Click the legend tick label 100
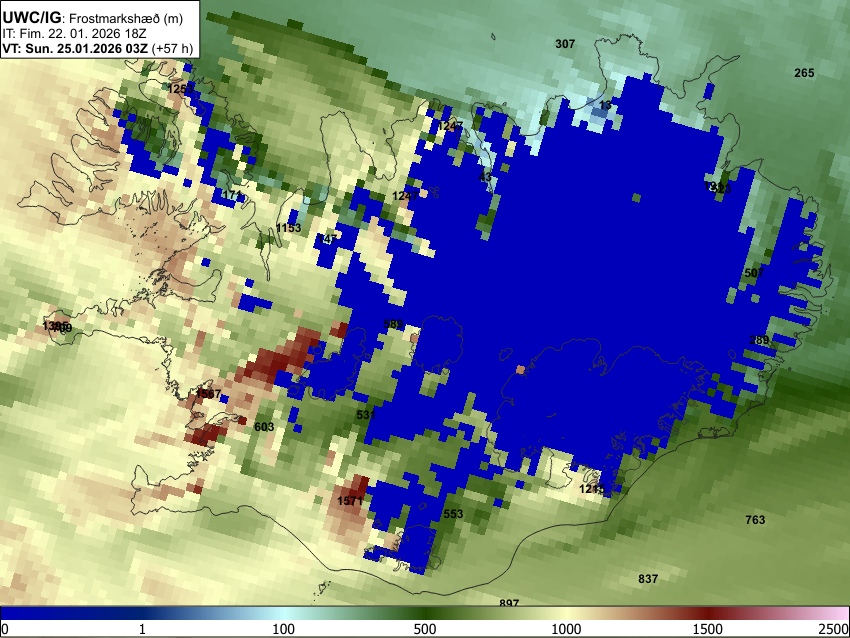The height and width of the screenshot is (638, 850). [x=284, y=629]
